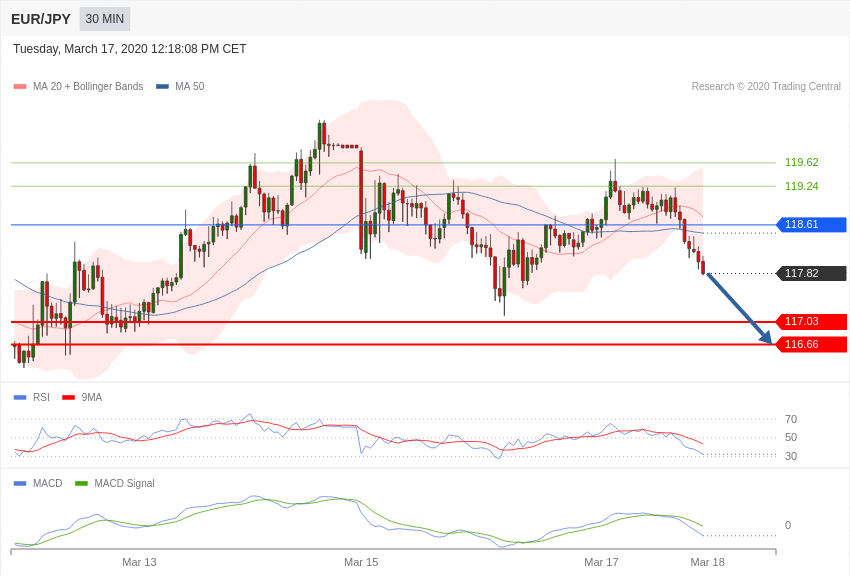The height and width of the screenshot is (576, 850).
Task: Click the blue 118.61 pivot price tag
Action: (811, 224)
